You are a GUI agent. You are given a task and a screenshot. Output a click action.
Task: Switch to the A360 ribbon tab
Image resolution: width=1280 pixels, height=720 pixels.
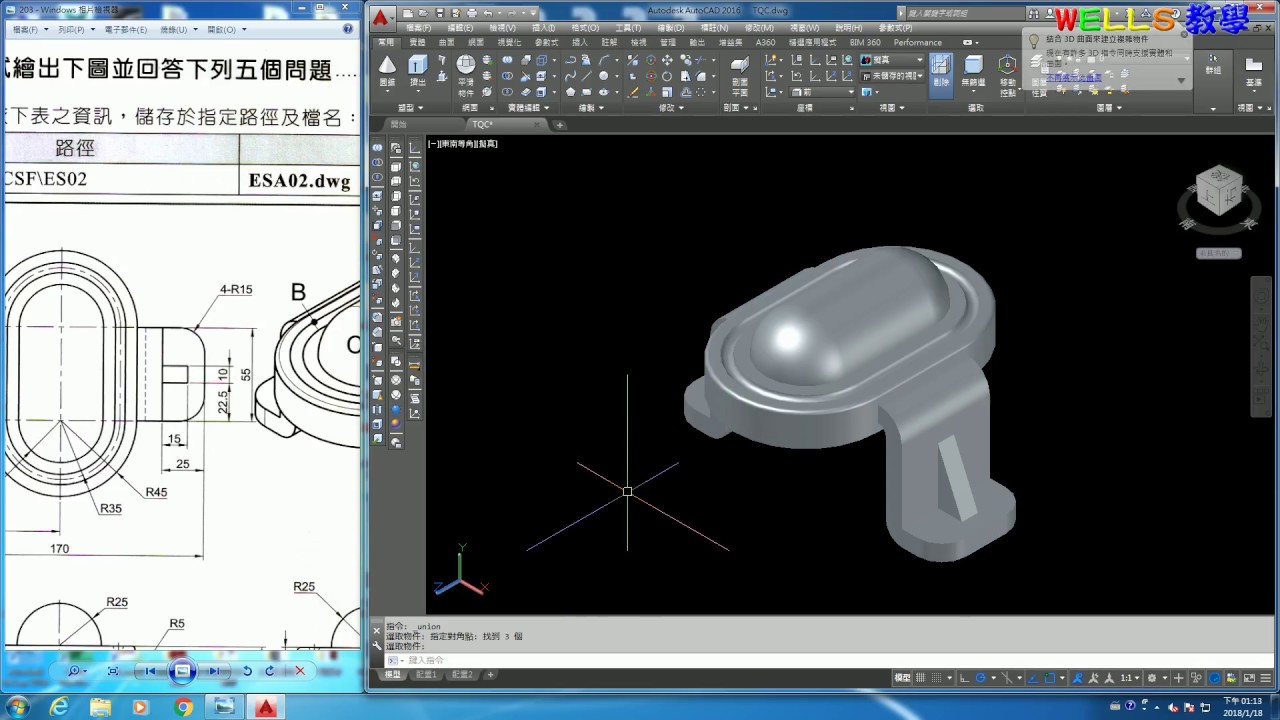tap(765, 43)
